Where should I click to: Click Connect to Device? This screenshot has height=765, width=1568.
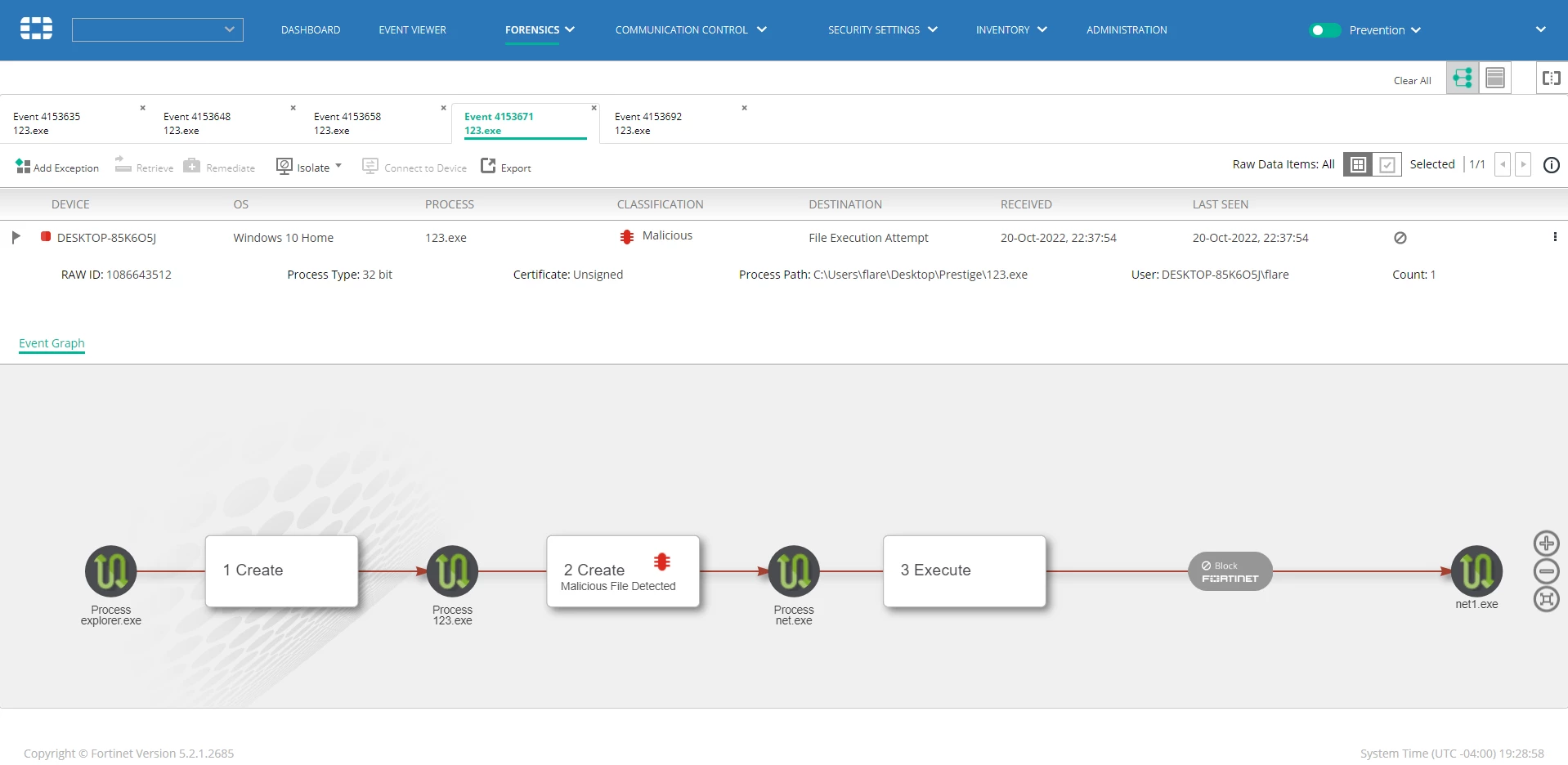coord(414,167)
